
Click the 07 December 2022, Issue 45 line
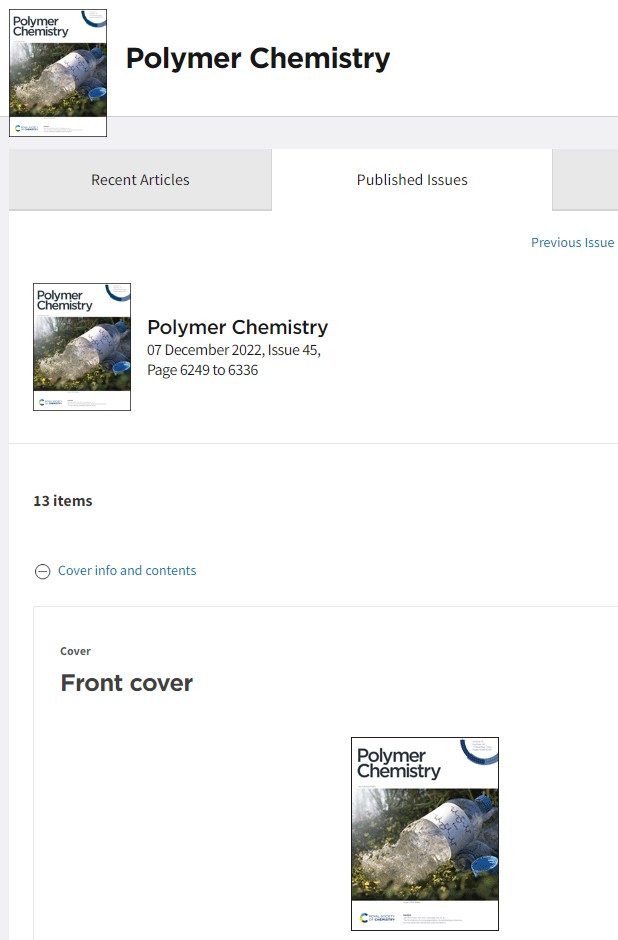click(x=234, y=350)
